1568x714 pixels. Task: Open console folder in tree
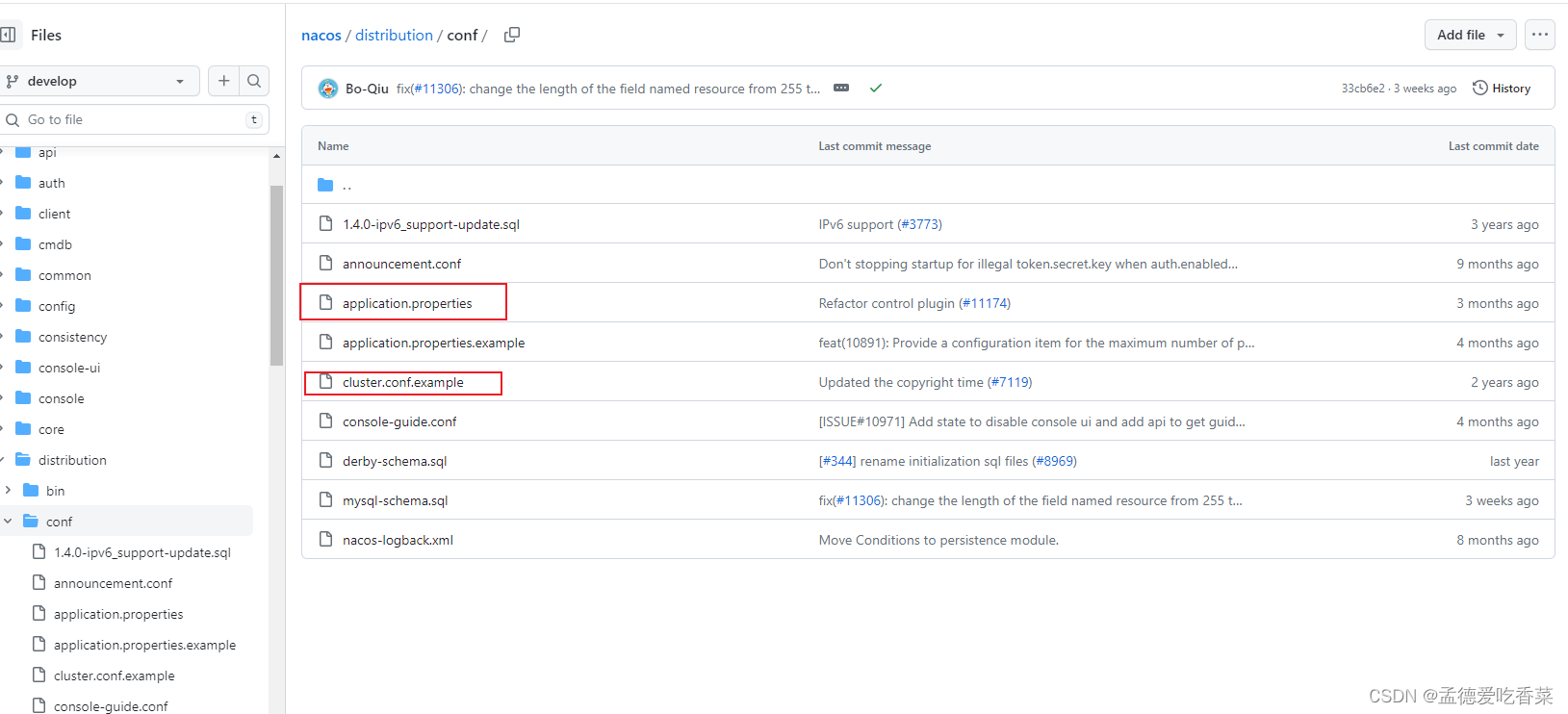point(61,398)
